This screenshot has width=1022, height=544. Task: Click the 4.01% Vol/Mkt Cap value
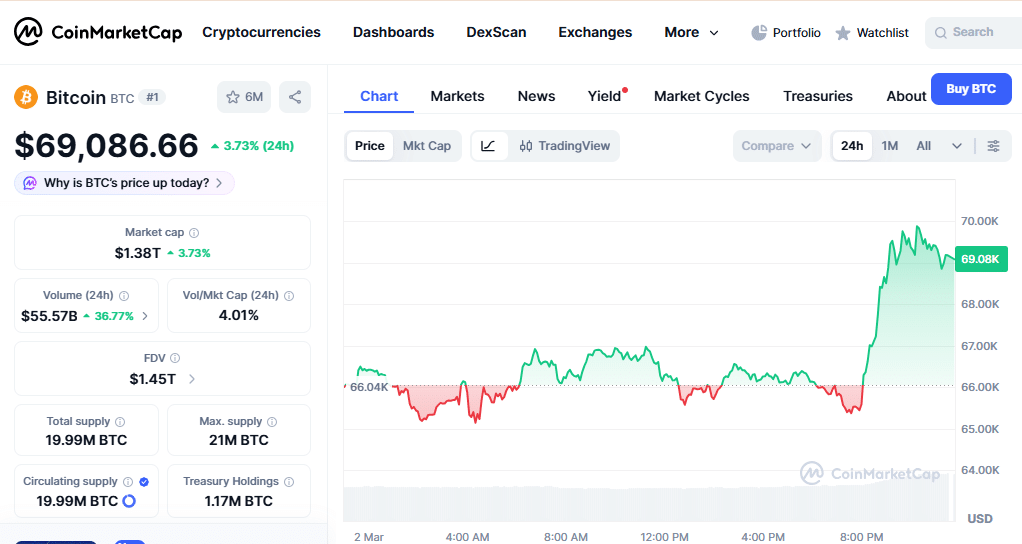[239, 315]
